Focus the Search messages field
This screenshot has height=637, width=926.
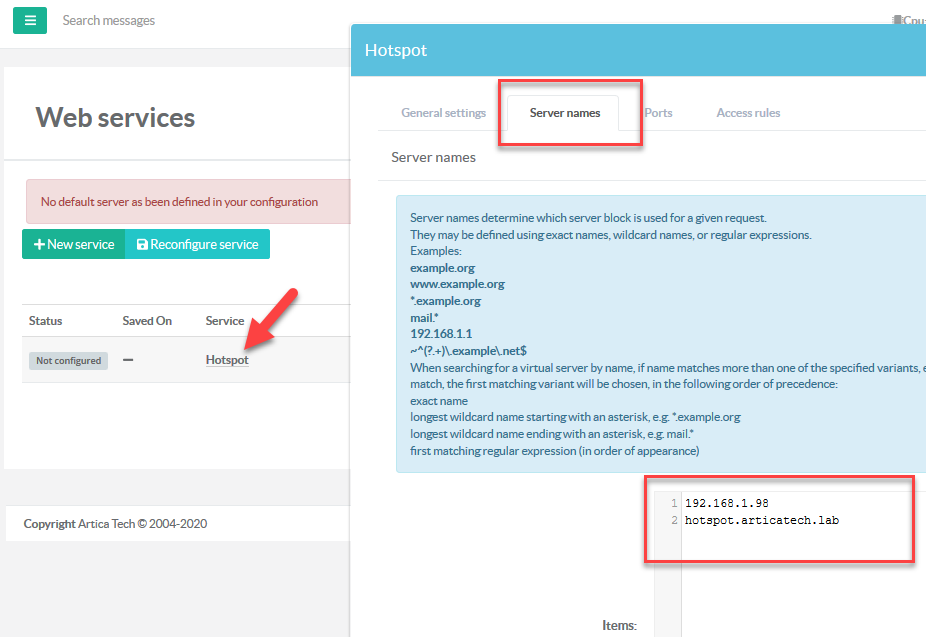[x=150, y=20]
